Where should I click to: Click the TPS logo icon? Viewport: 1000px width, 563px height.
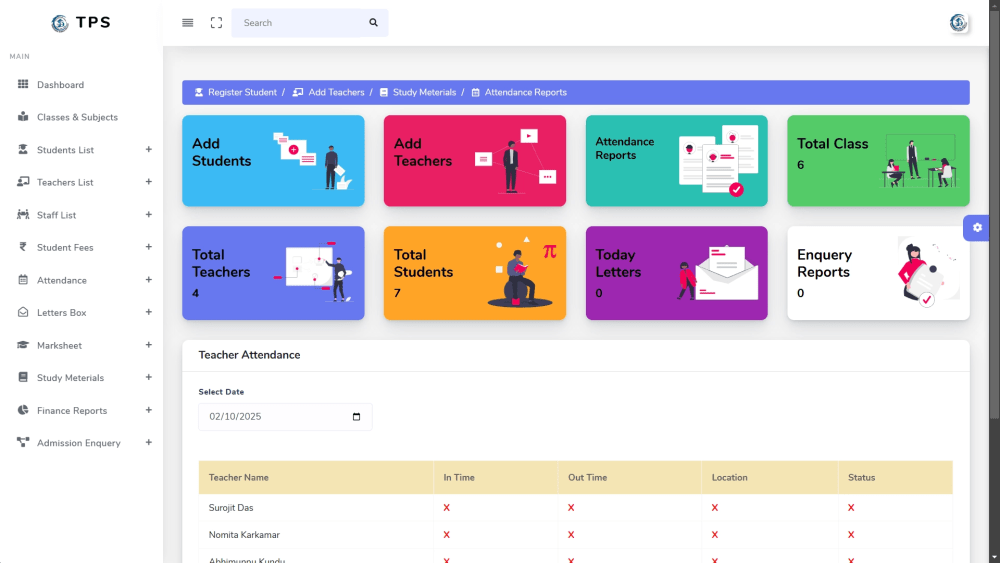(60, 23)
